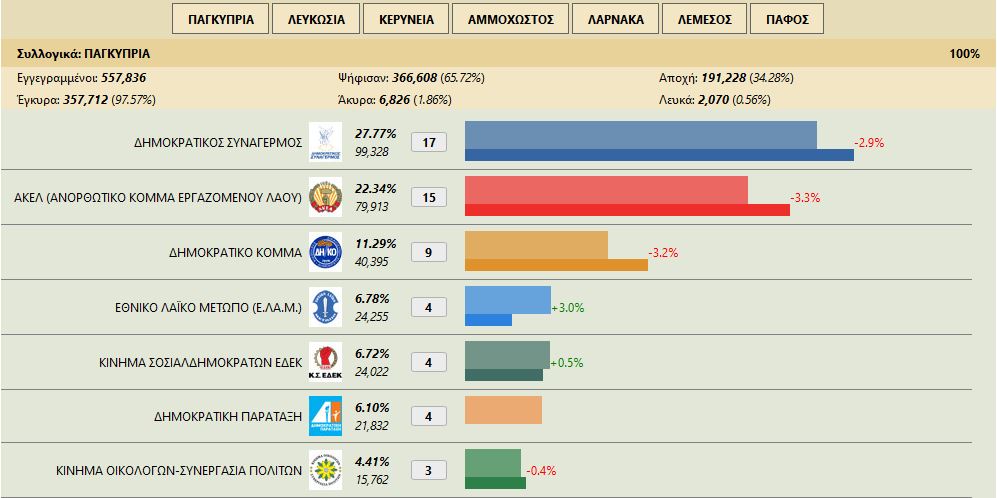Select the ΠΑΓΚΥΠΡΙΑ tab
Viewport: 997px width, 498px height.
point(221,19)
